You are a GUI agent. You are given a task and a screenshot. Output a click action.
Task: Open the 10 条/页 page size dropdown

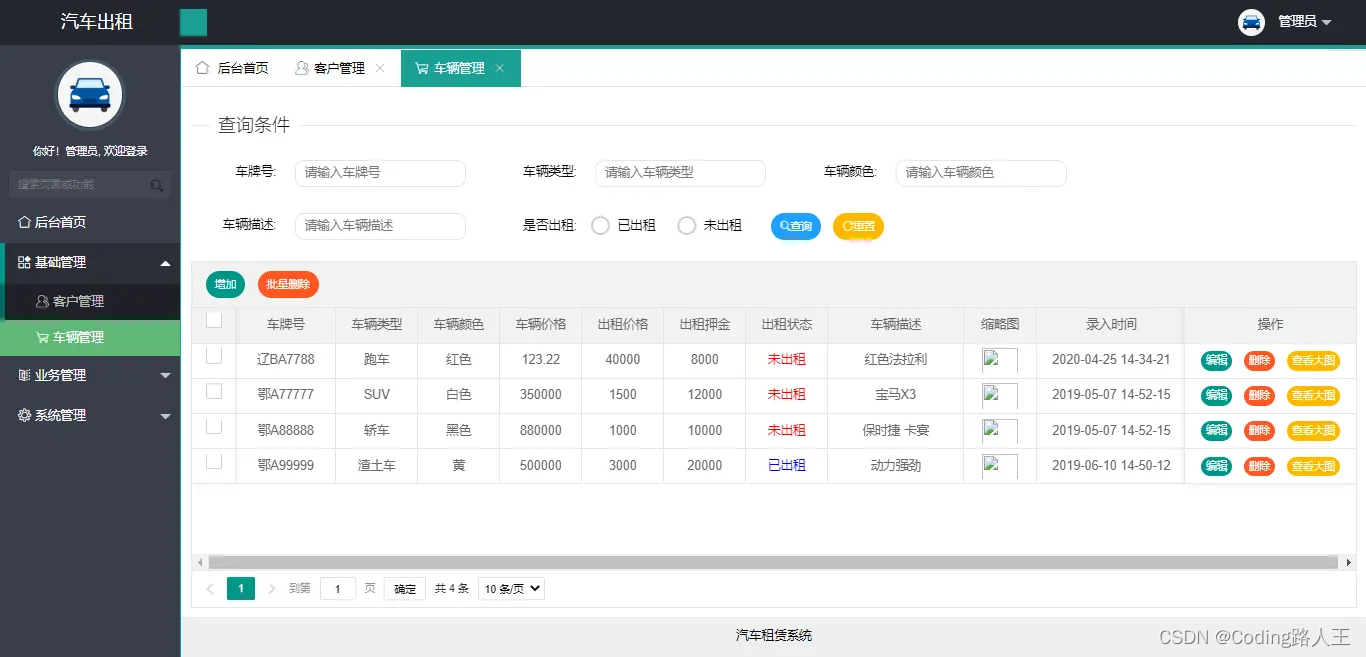[x=511, y=588]
